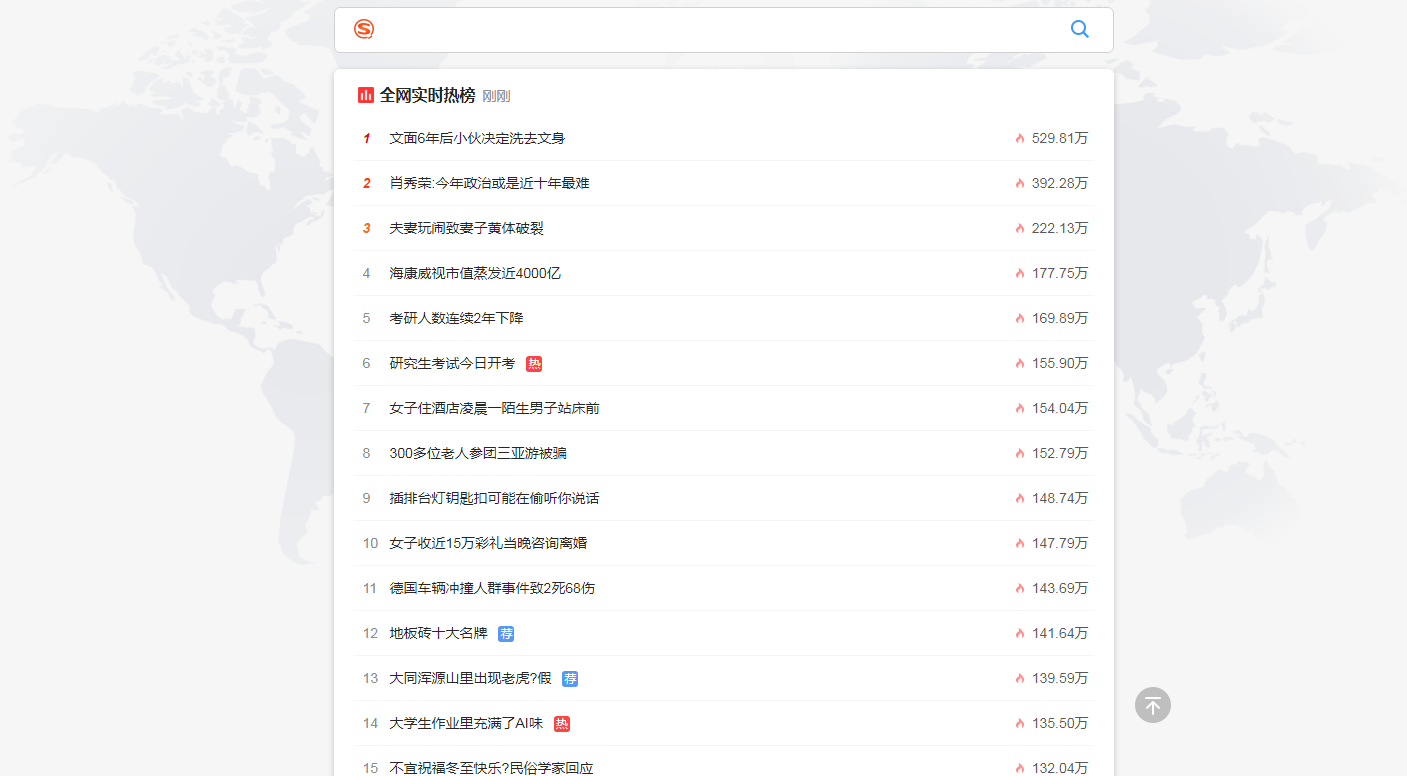The height and width of the screenshot is (776, 1407).
Task: Click the magnifier search icon
Action: (1079, 29)
